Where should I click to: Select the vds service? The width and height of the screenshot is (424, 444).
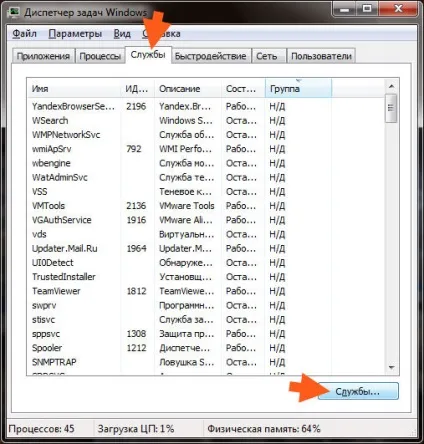point(206,234)
